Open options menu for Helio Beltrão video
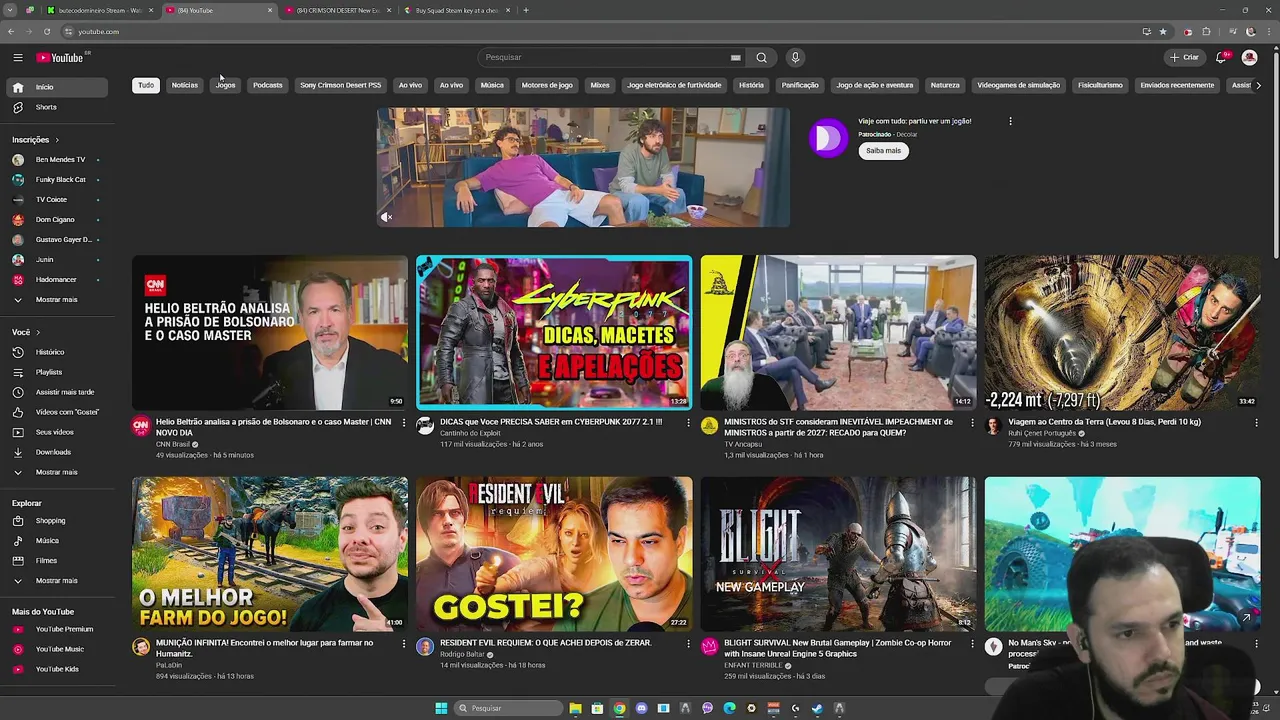Screen dimensions: 1280x720 pos(404,423)
